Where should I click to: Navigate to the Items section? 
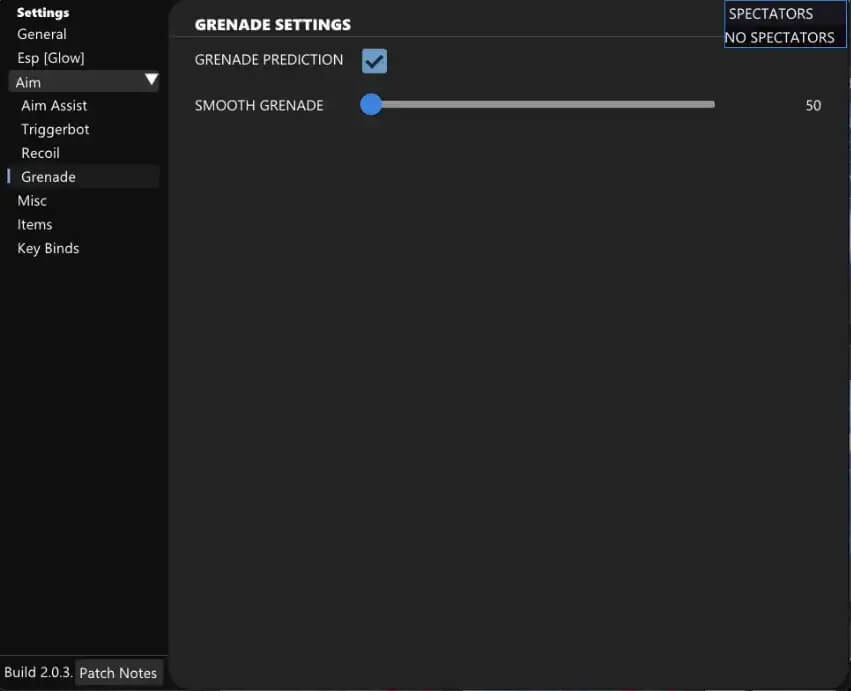pyautogui.click(x=35, y=225)
